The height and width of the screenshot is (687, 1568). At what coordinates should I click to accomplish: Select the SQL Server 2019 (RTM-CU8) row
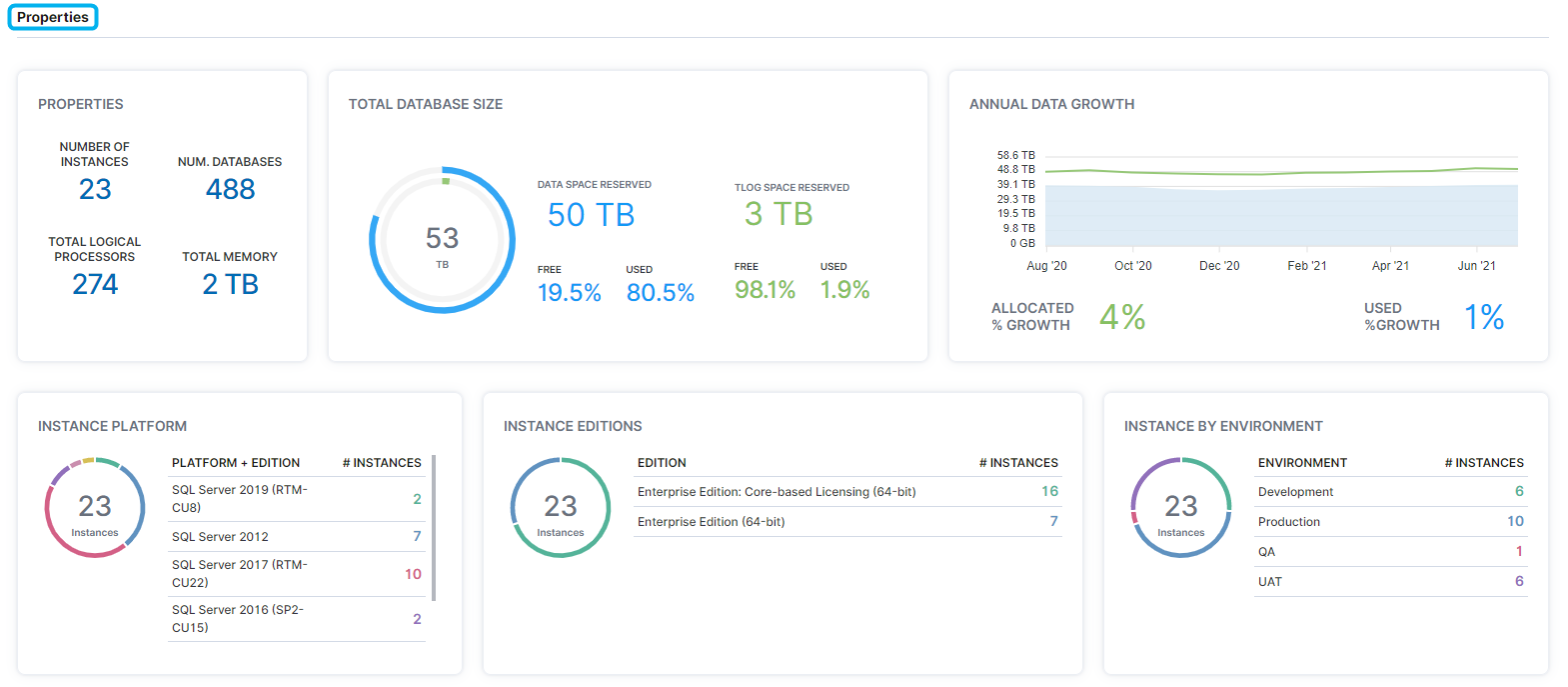click(x=297, y=499)
